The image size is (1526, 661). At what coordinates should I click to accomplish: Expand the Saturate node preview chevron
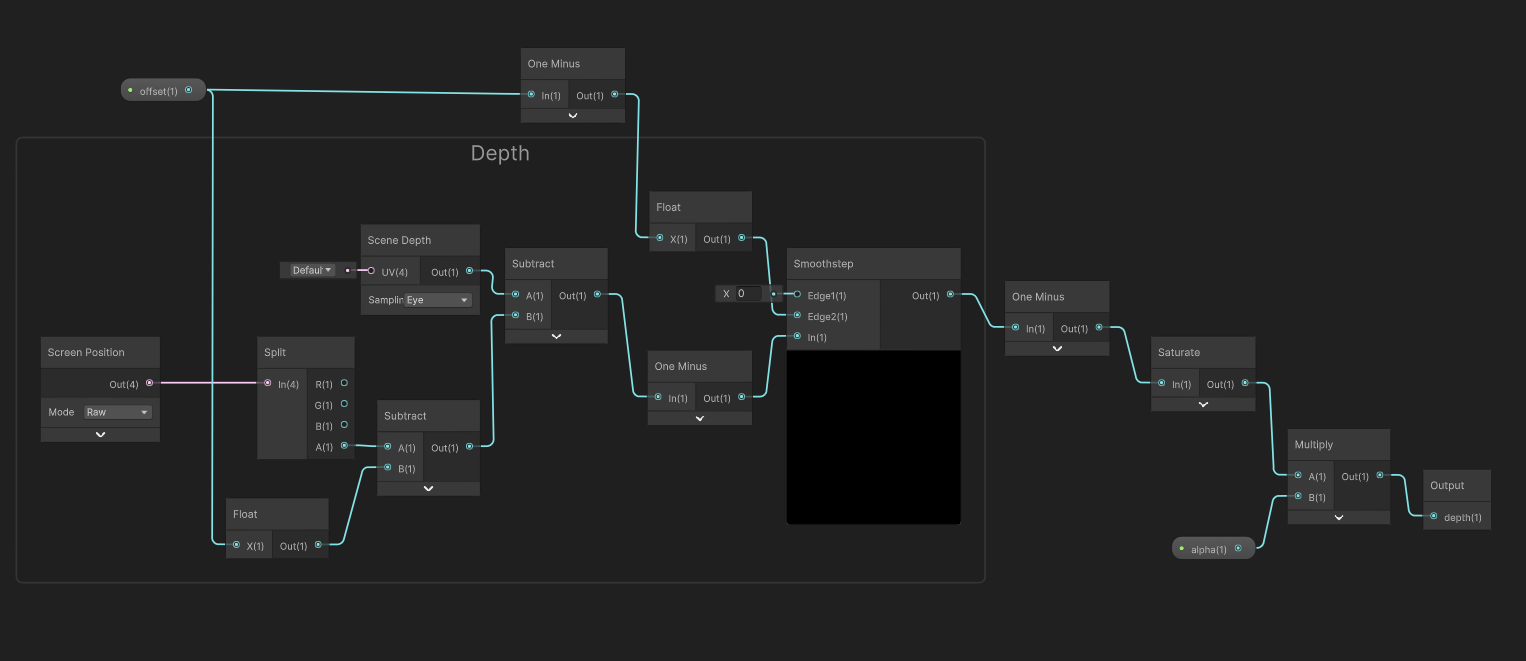1203,405
